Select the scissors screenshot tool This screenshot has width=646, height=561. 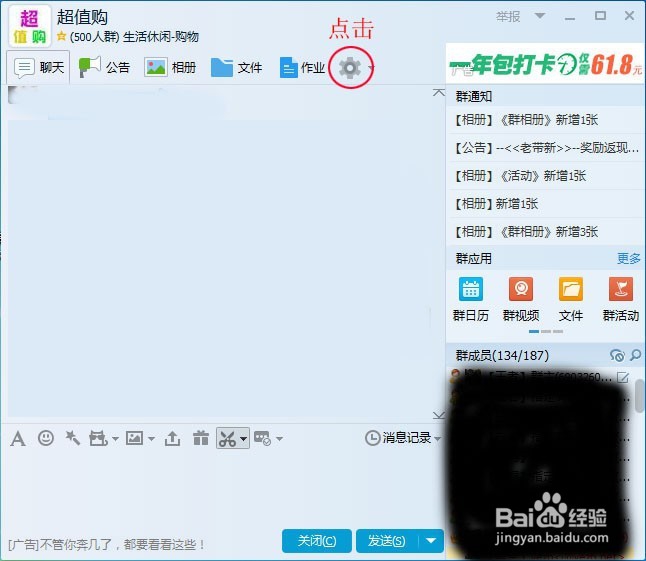[x=227, y=439]
